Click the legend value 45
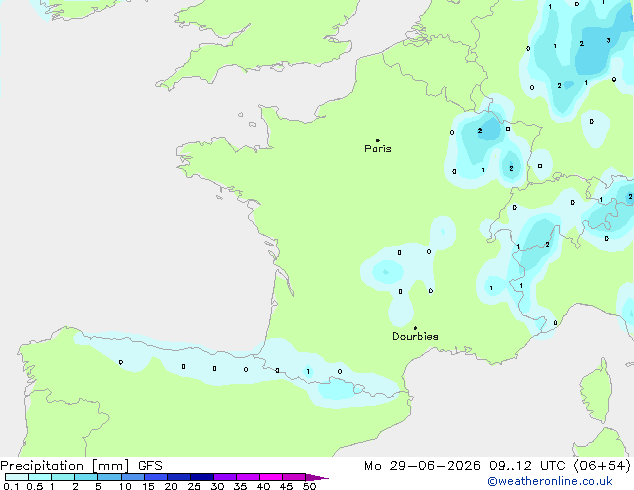Screen dimensions: 634x490 coord(286,486)
